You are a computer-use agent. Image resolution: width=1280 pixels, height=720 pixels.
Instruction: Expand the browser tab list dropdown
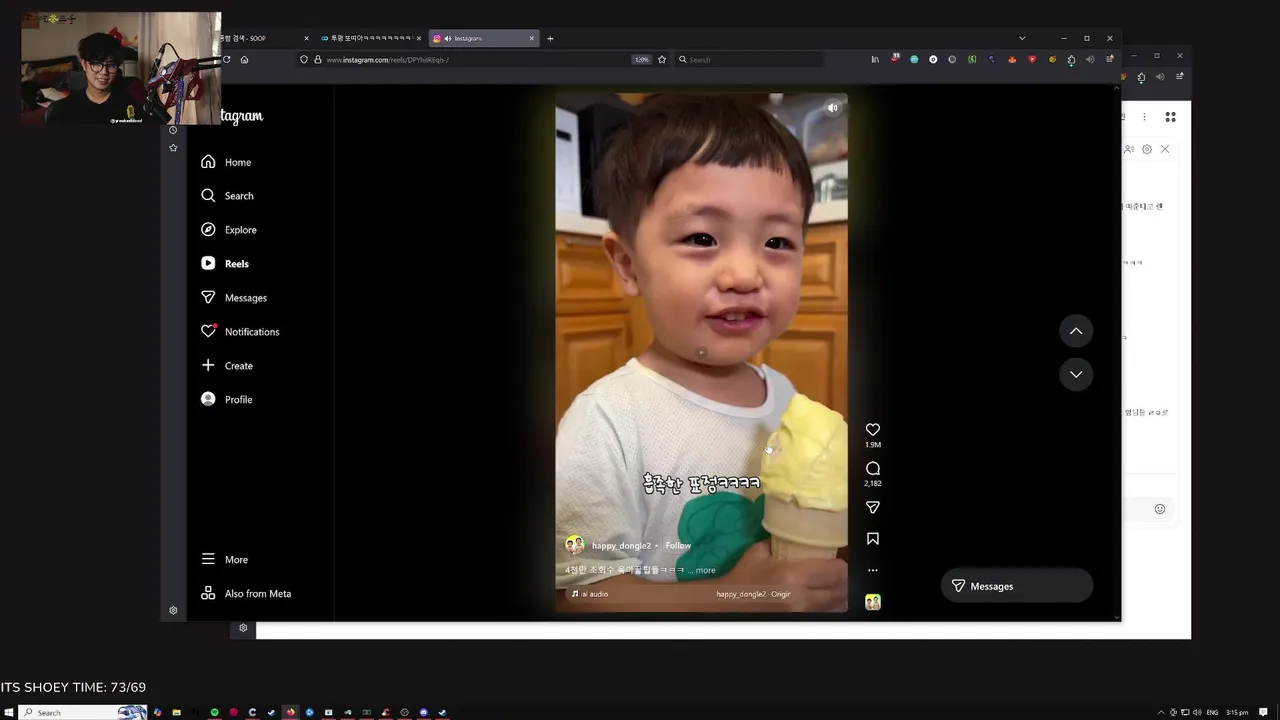click(x=1022, y=38)
